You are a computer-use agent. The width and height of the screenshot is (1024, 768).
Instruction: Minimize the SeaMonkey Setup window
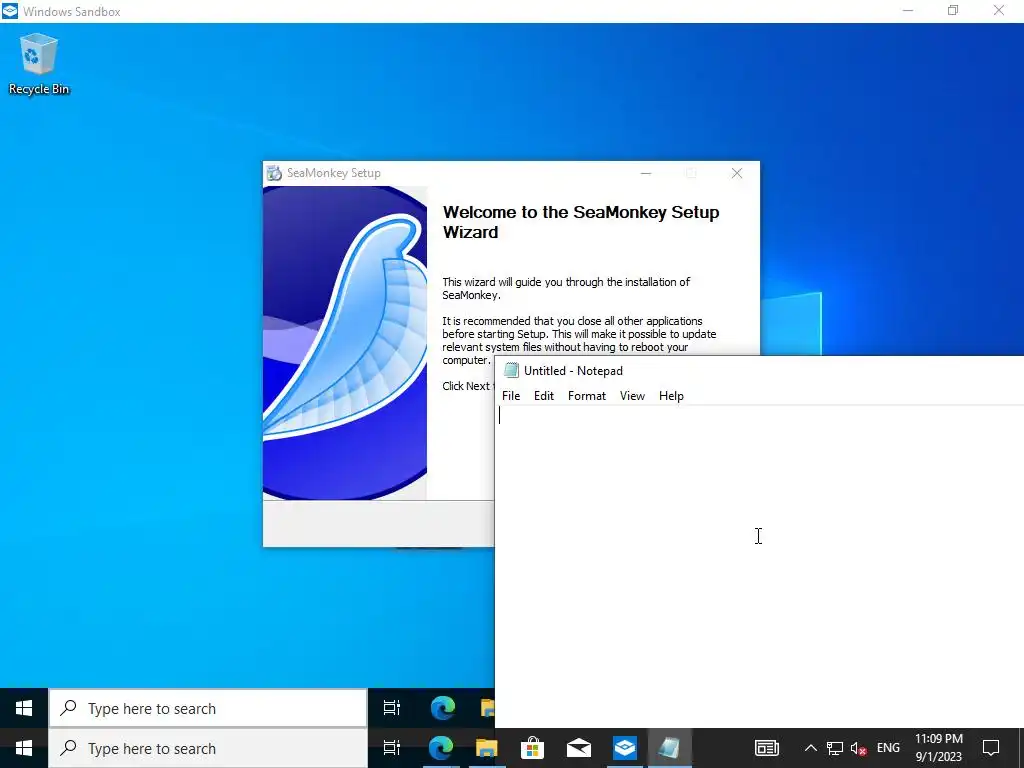pyautogui.click(x=646, y=173)
